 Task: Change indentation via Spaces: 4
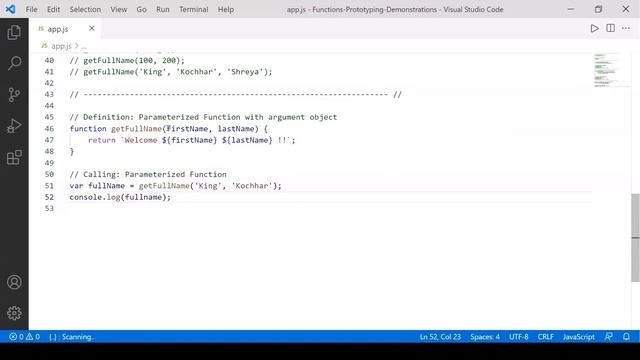click(484, 337)
